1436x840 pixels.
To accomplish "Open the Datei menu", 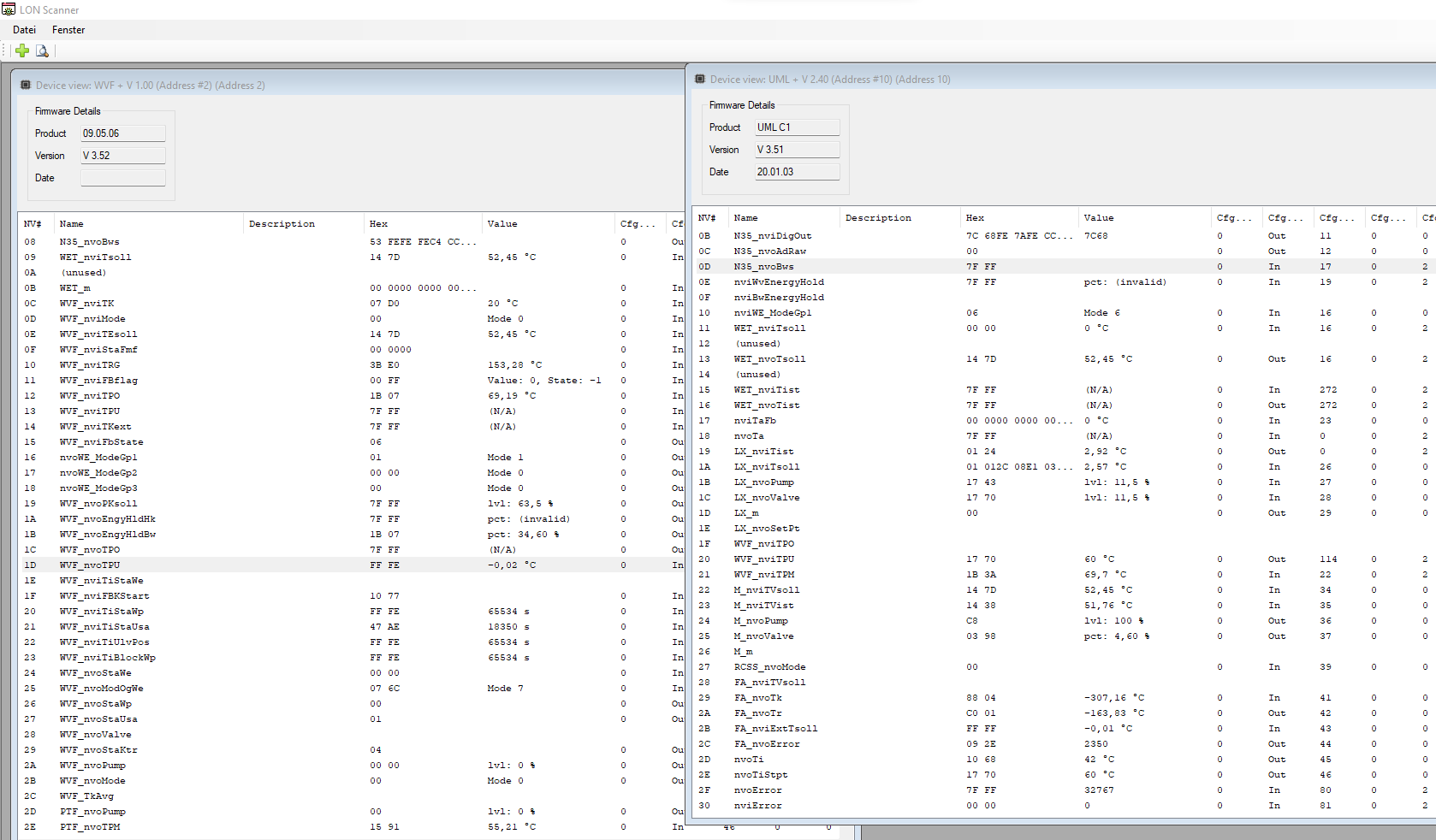I will [24, 30].
